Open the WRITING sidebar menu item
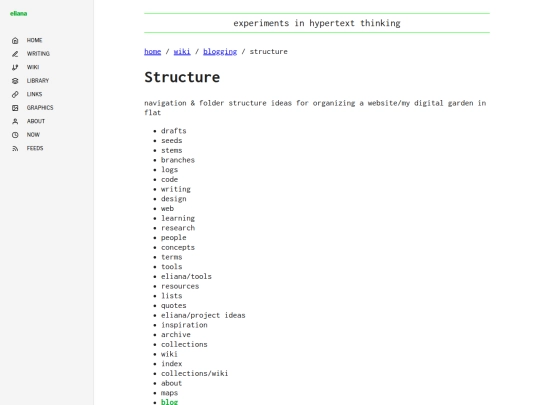Screen dimensions: 540x405 pos(38,54)
